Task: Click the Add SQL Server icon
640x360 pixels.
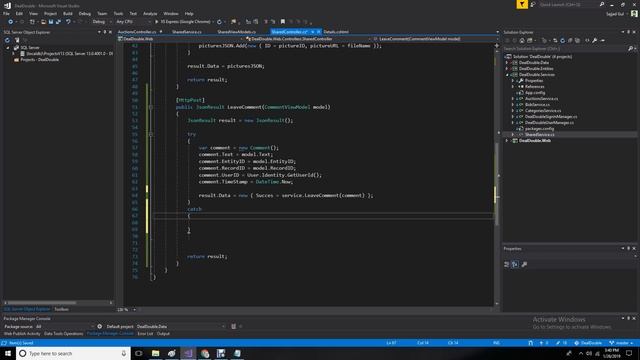Action: [x=17, y=40]
